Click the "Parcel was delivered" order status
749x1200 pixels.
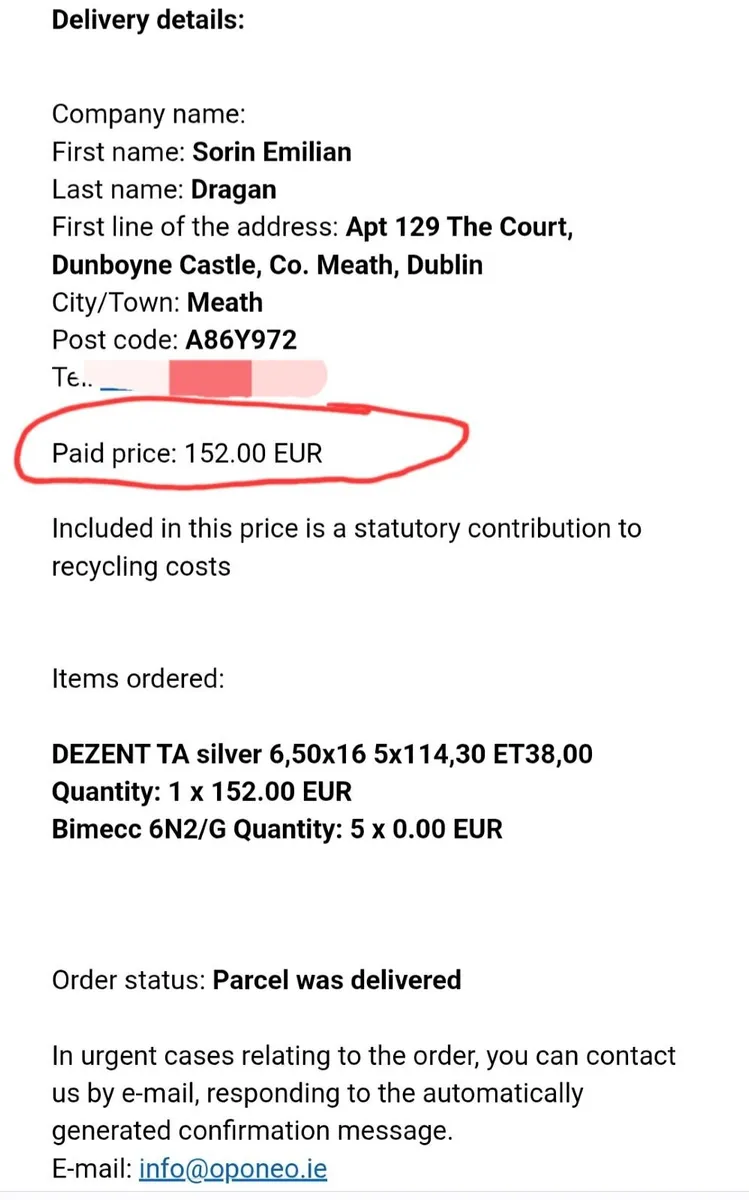tap(337, 979)
